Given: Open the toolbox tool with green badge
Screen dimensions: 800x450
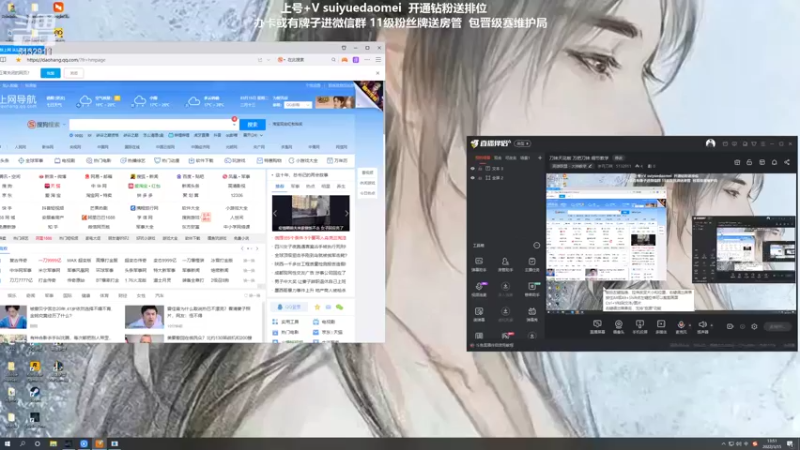Looking at the screenshot, I should [x=532, y=289].
